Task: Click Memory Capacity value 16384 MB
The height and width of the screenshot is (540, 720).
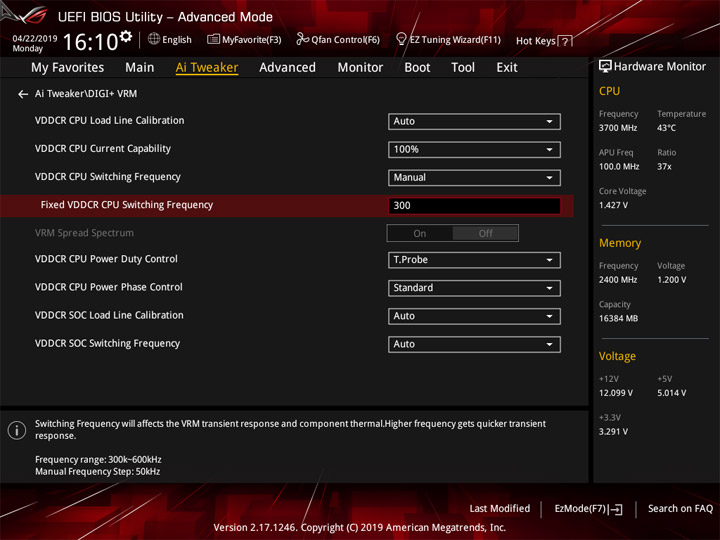Action: [618, 319]
